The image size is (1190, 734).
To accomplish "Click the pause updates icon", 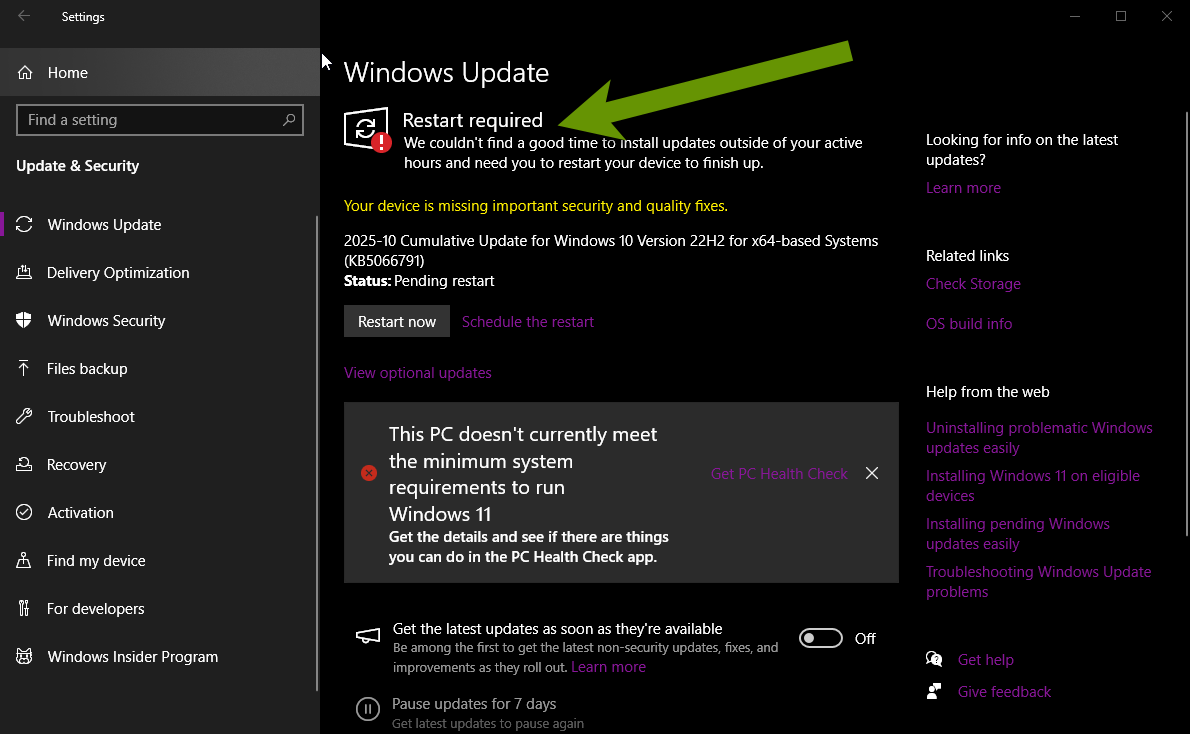I will (x=368, y=710).
